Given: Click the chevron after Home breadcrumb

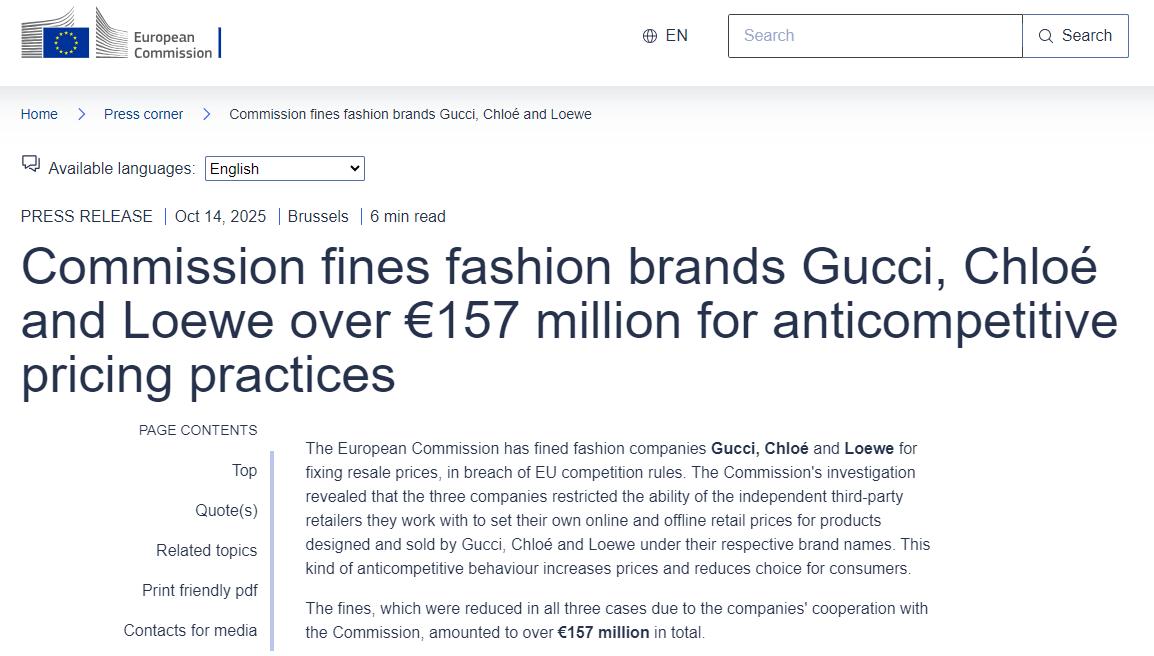Looking at the screenshot, I should tap(81, 114).
